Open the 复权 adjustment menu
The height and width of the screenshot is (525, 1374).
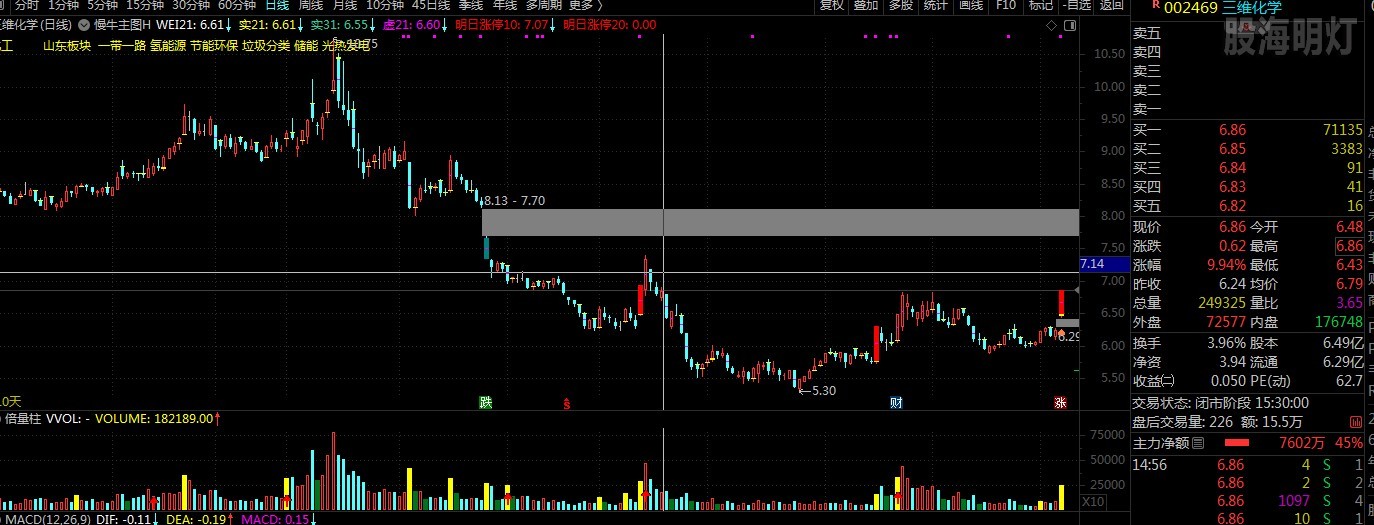pos(831,5)
